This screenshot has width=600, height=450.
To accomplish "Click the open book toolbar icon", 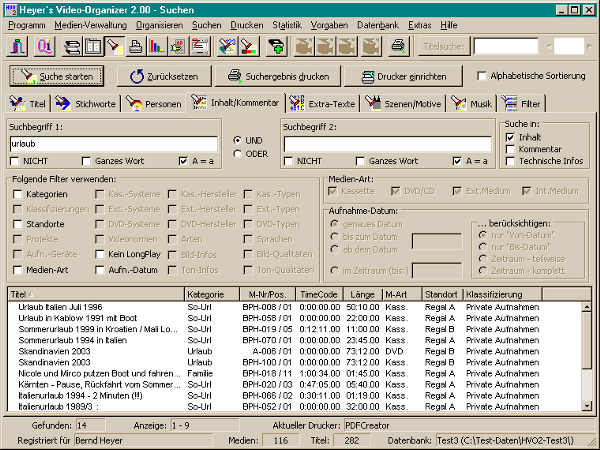I will click(x=93, y=46).
